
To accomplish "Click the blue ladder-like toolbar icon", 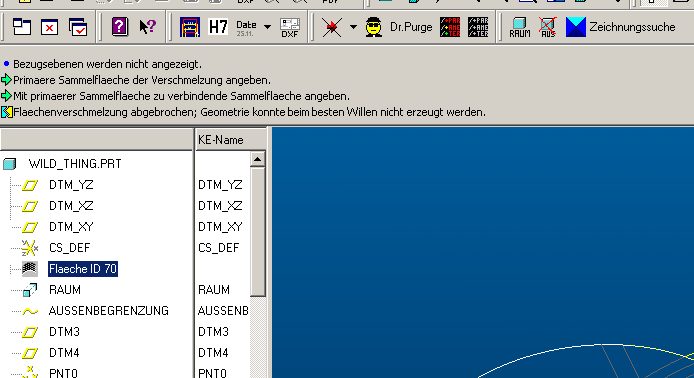I will 190,27.
